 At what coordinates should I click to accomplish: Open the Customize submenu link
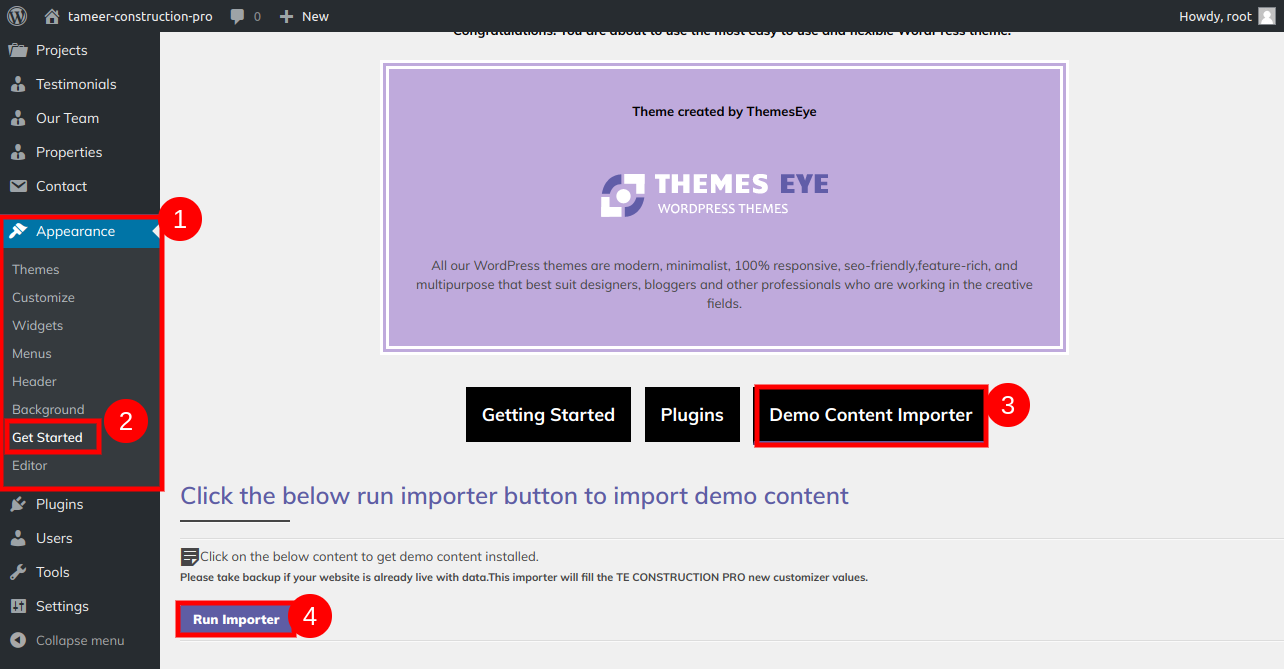coord(43,298)
